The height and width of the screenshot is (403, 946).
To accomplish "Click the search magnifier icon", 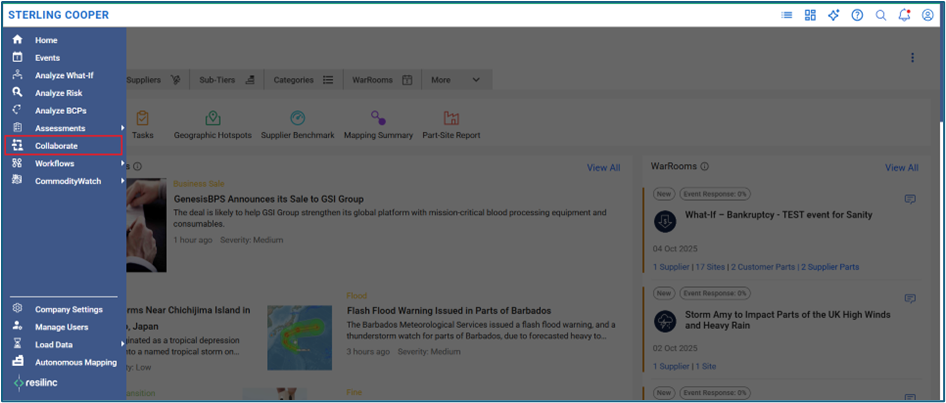I will click(x=881, y=16).
